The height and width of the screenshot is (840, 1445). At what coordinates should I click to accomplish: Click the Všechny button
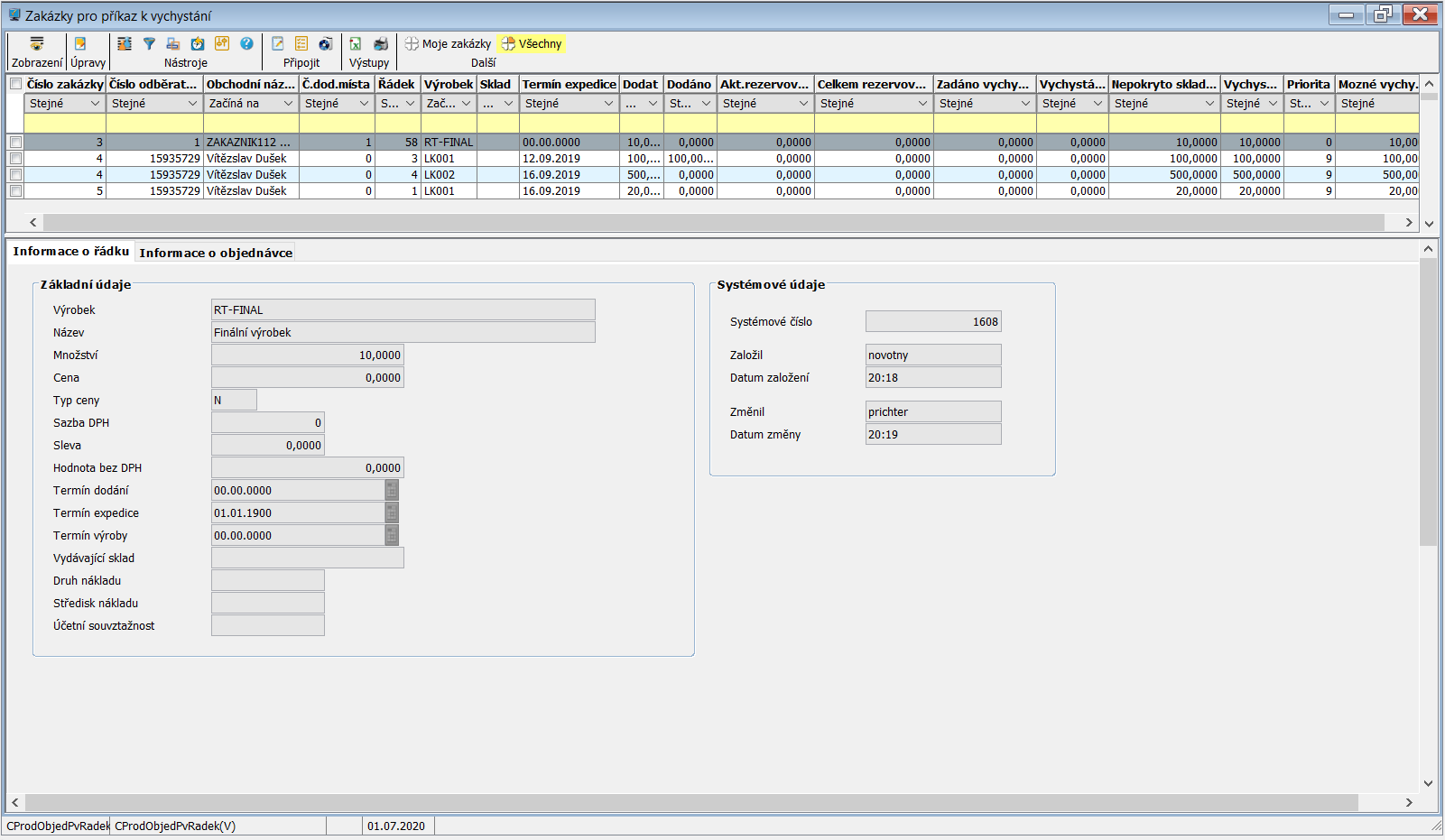(532, 43)
